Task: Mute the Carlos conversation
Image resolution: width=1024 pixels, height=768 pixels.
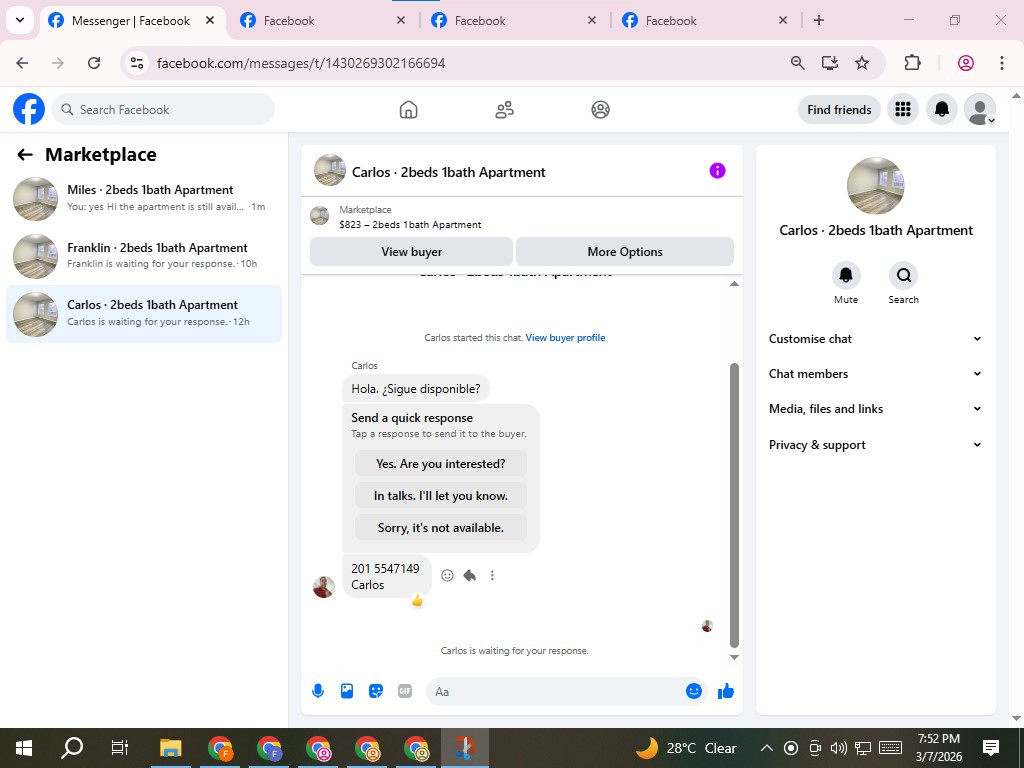Action: coord(846,276)
